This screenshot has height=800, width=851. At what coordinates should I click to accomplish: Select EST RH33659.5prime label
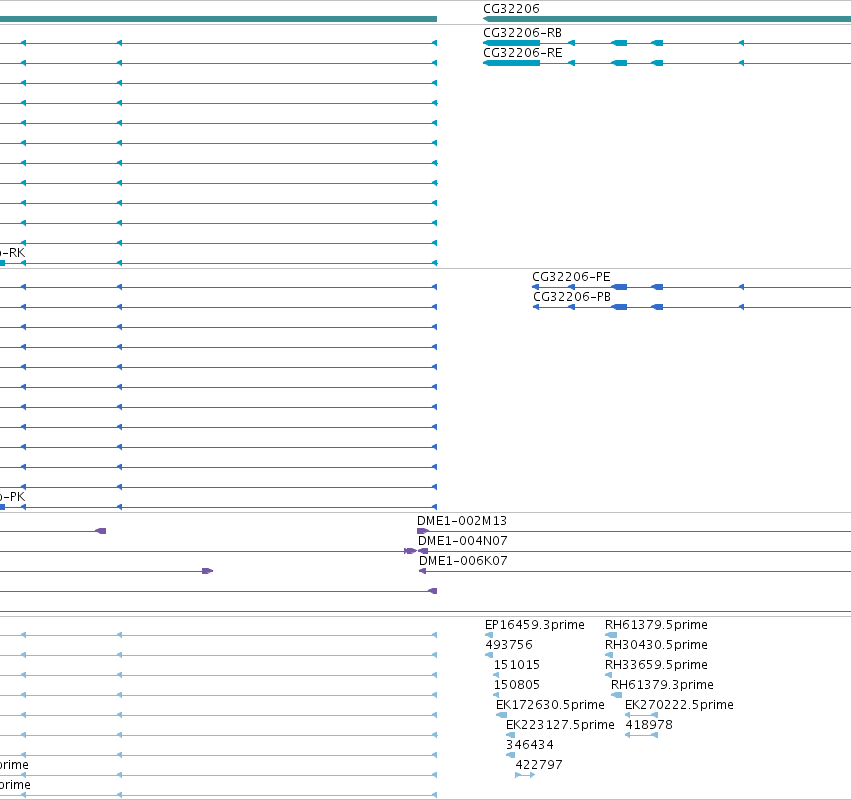[x=656, y=665]
